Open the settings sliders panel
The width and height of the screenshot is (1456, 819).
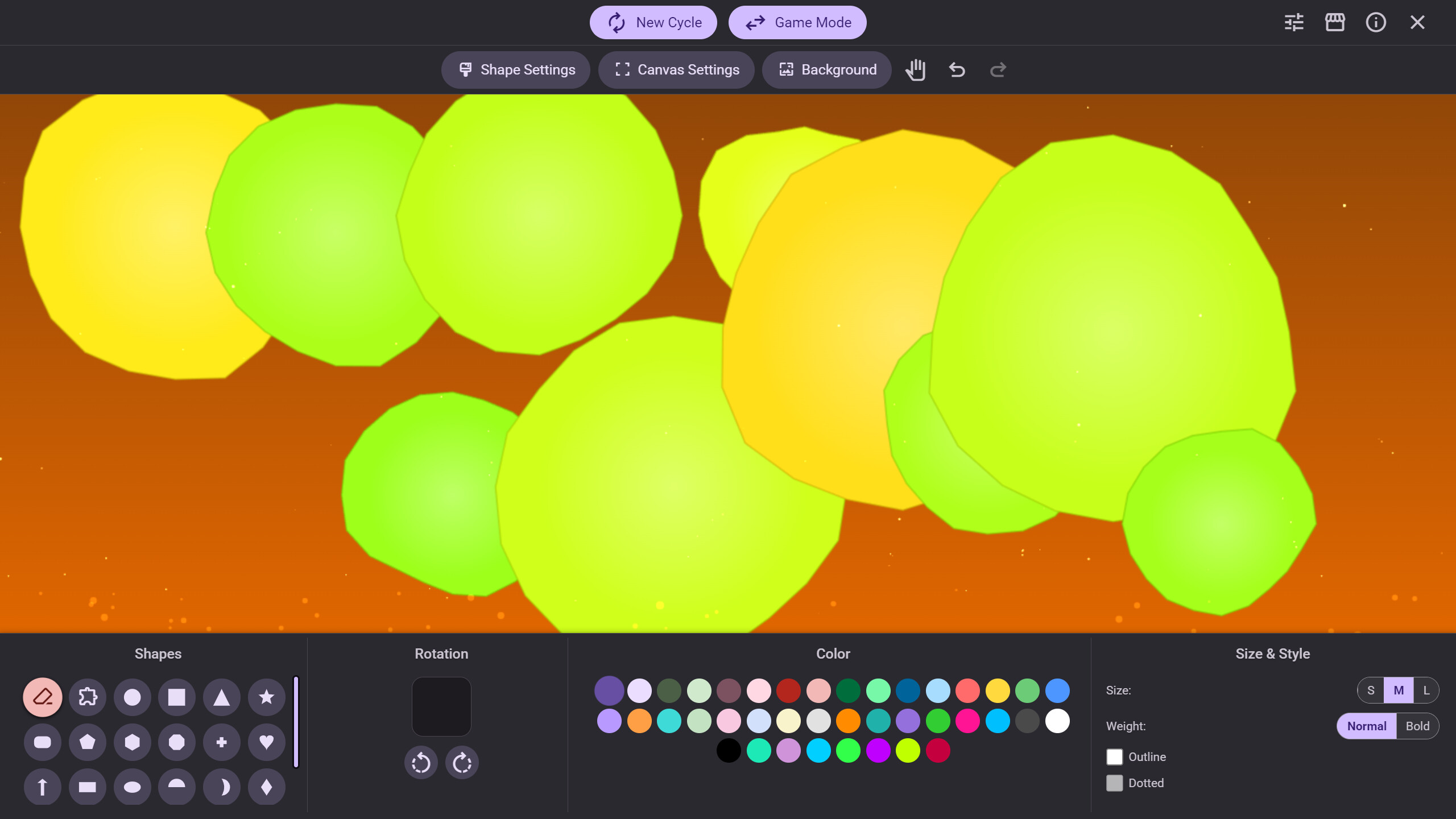pyautogui.click(x=1294, y=22)
